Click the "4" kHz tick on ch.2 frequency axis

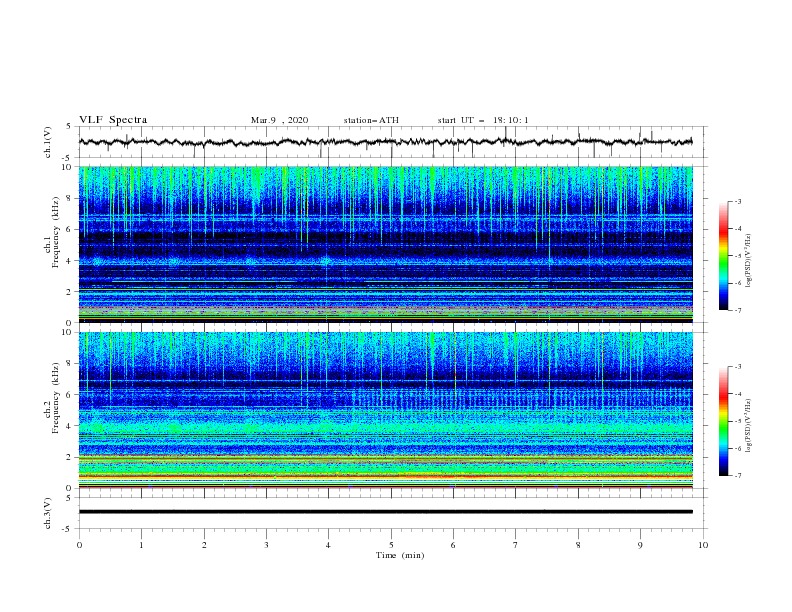click(70, 426)
